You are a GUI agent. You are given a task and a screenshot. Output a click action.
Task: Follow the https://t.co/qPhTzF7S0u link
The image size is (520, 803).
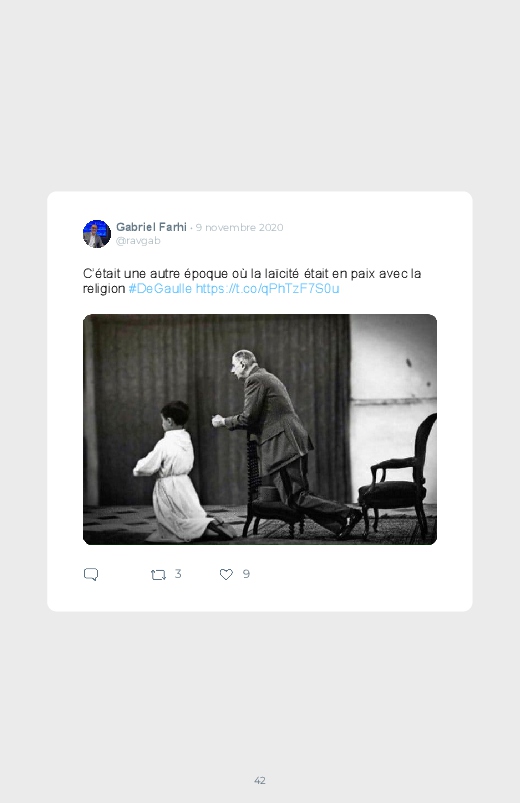pos(267,289)
